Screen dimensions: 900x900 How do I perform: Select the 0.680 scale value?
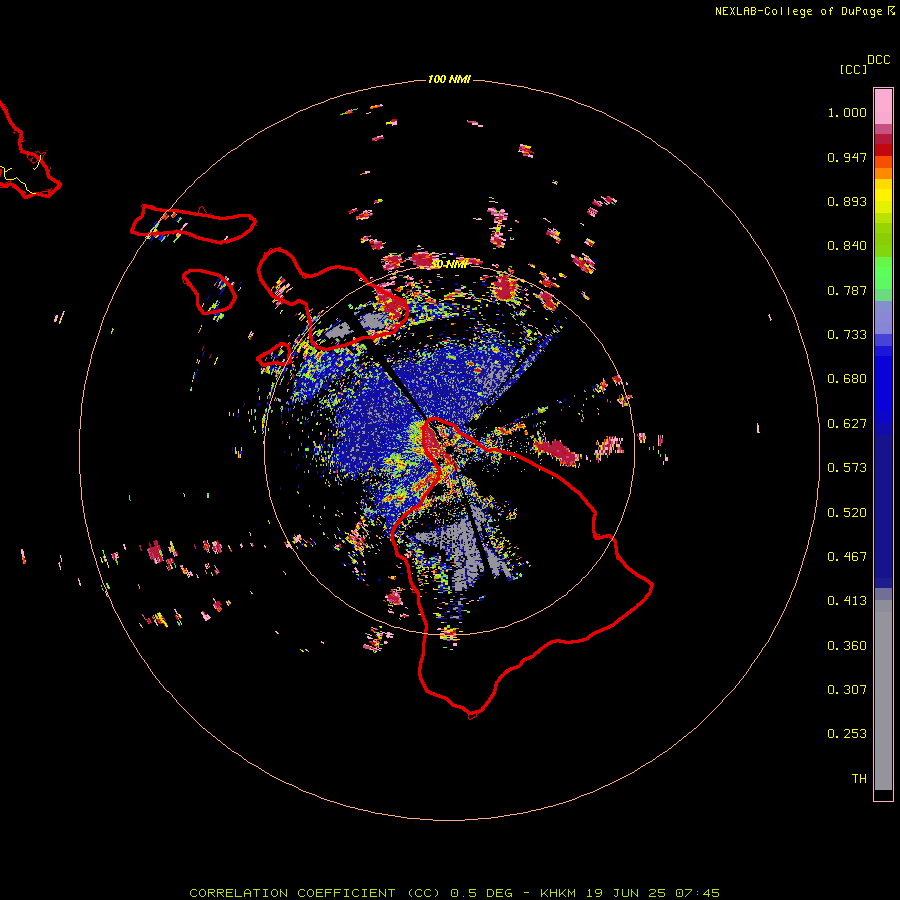pos(847,379)
